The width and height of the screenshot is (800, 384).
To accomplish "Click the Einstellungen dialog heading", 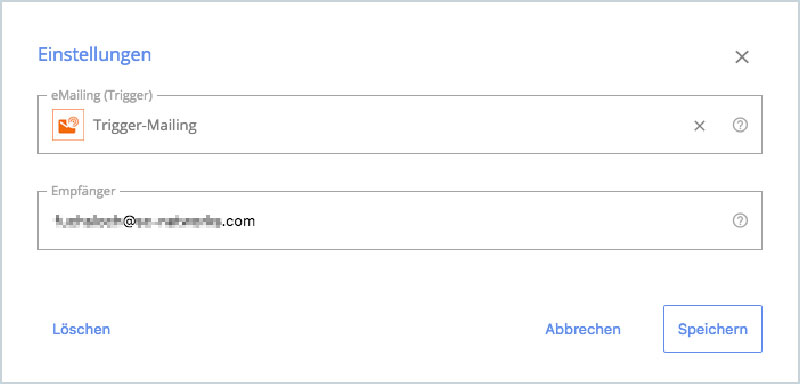I will (x=94, y=54).
